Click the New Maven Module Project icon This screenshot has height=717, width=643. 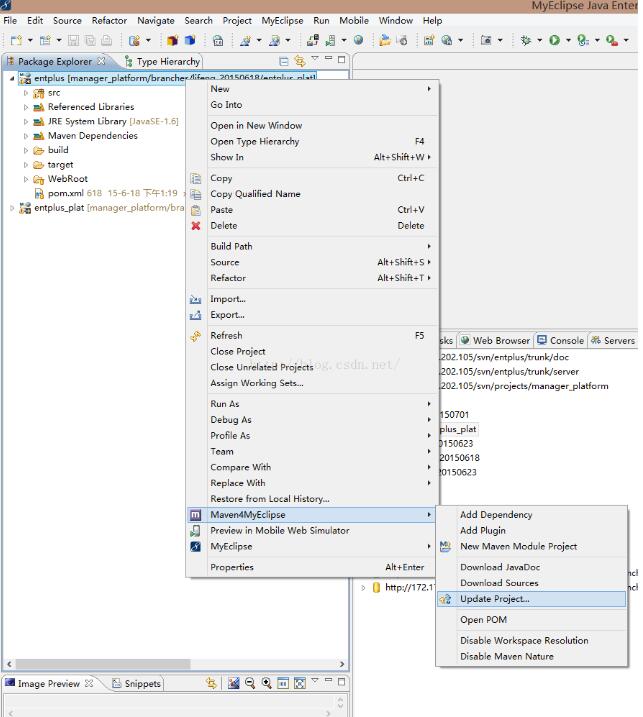445,546
